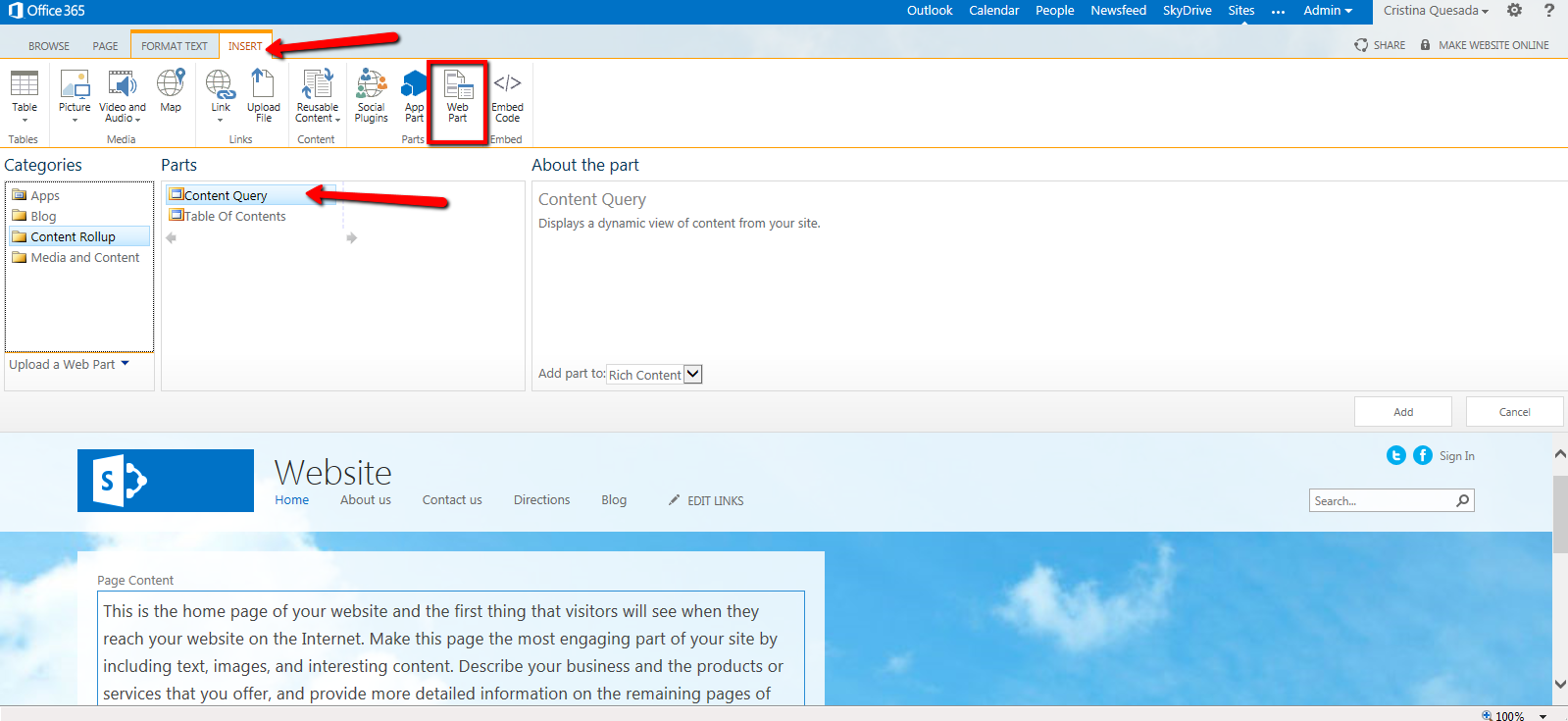Open the Video and Audio tool
Image resolution: width=1568 pixels, height=721 pixels.
pos(122,93)
